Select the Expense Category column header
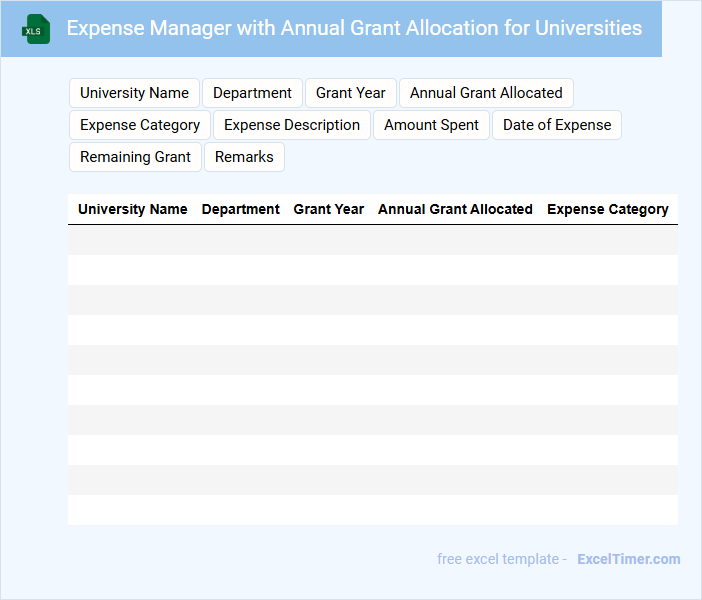Screen dimensions: 702x600 608,209
